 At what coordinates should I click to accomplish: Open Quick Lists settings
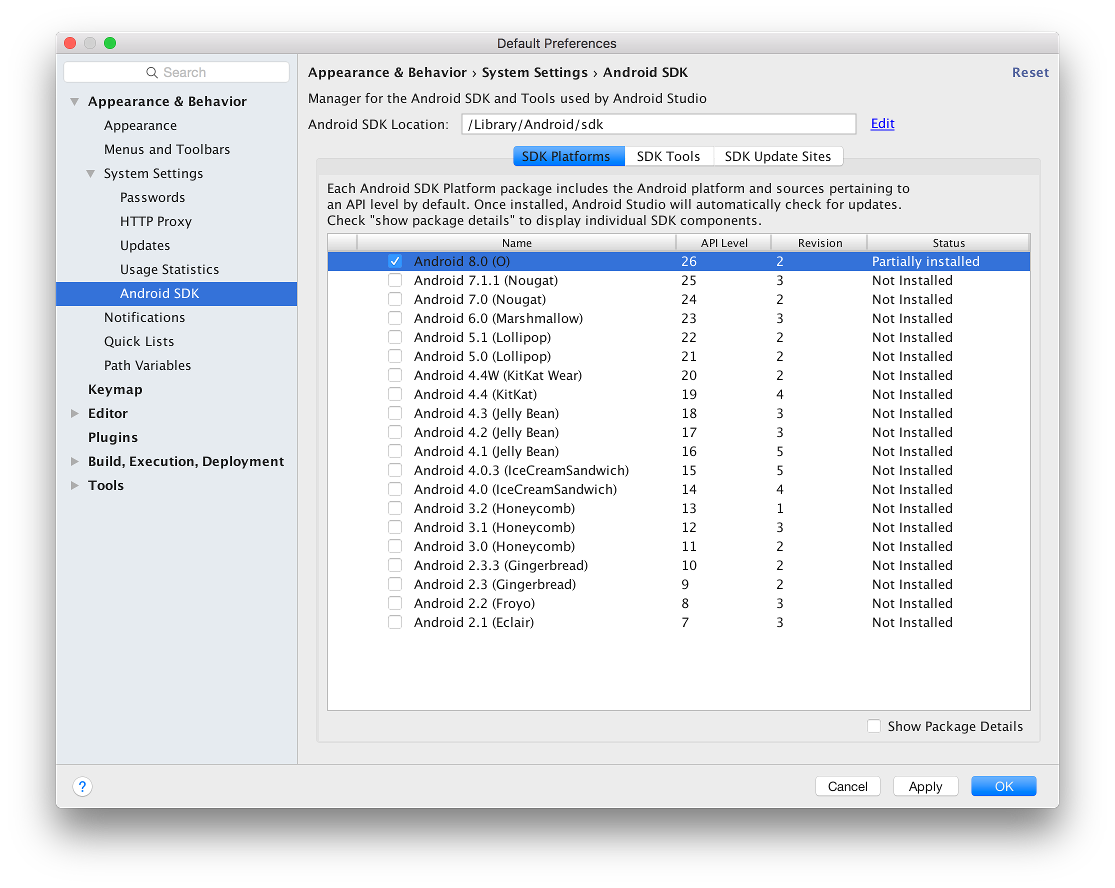pyautogui.click(x=139, y=341)
